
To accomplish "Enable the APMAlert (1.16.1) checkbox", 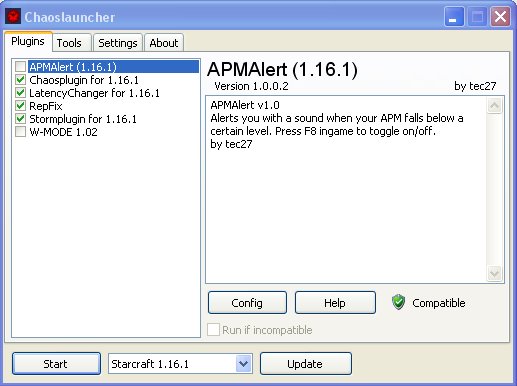I will click(20, 67).
